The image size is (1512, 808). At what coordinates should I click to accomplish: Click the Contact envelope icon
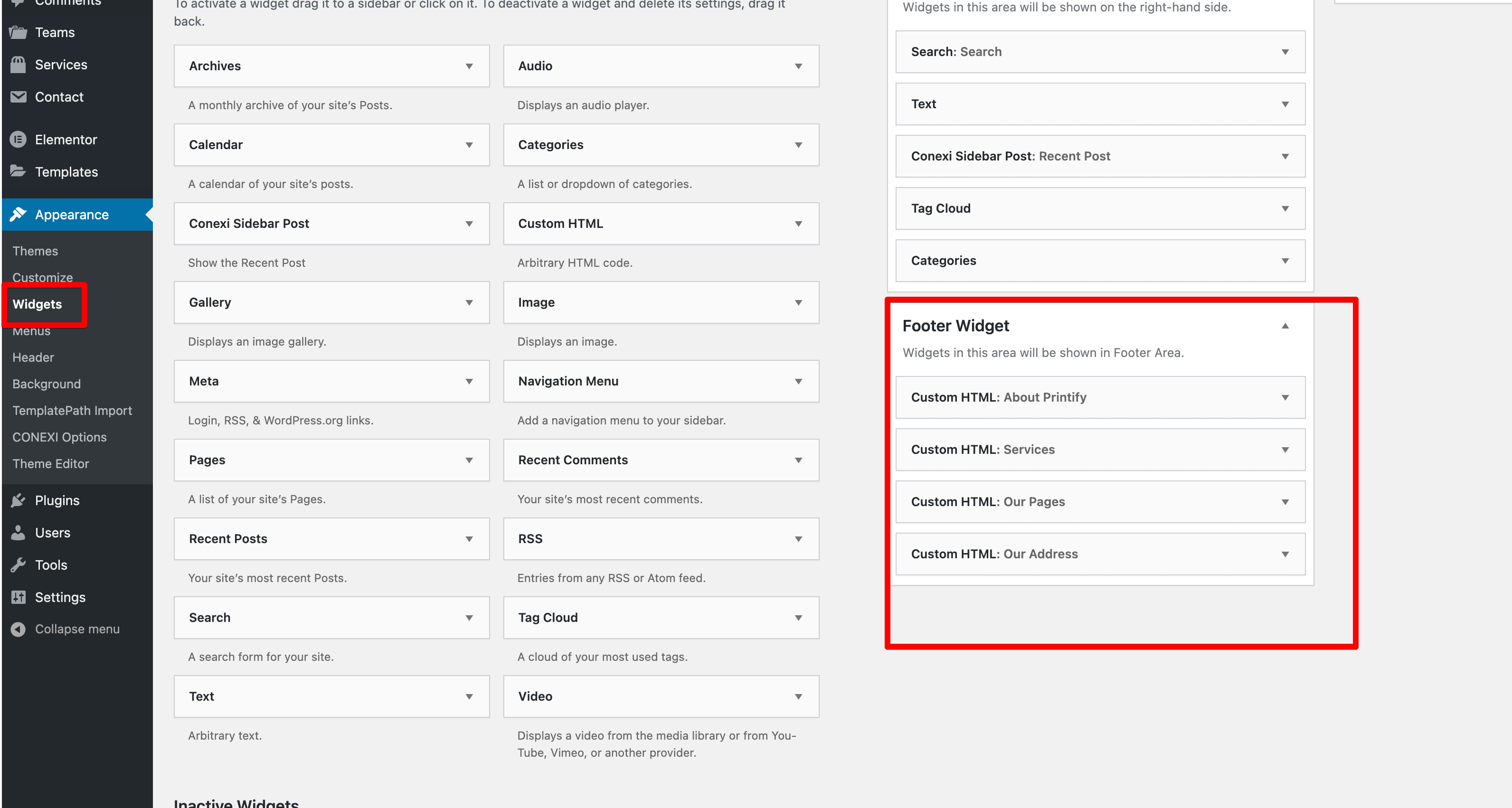(x=18, y=97)
